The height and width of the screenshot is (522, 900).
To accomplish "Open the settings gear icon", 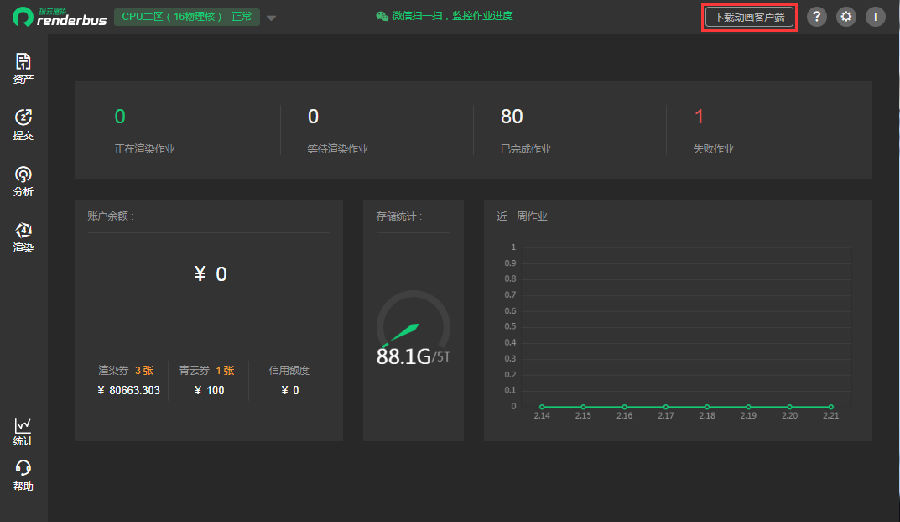I will pyautogui.click(x=846, y=17).
